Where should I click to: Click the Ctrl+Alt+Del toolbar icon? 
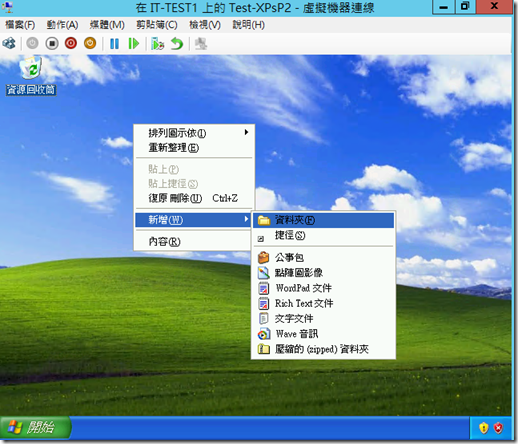click(9, 43)
